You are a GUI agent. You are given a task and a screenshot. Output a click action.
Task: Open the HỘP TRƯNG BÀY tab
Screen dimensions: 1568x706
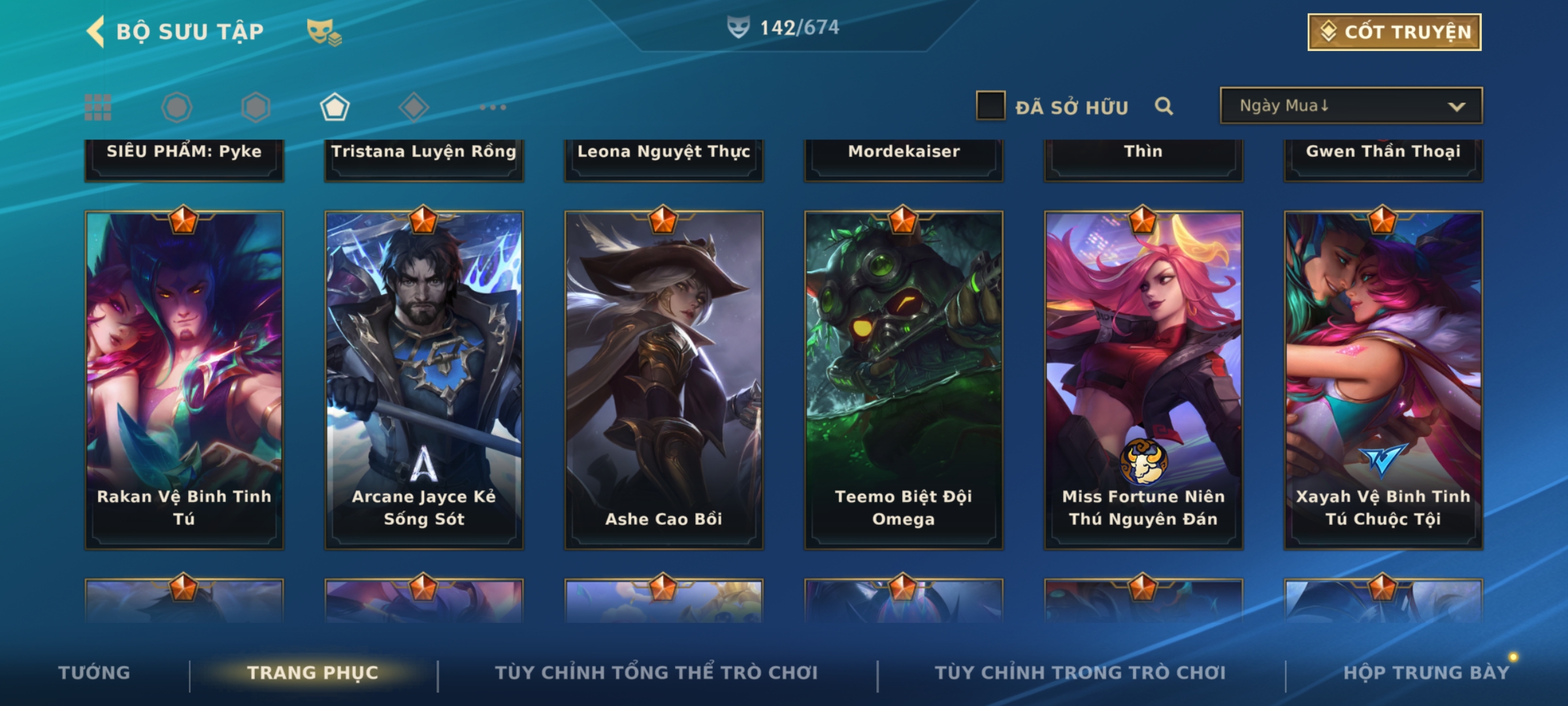pyautogui.click(x=1426, y=673)
